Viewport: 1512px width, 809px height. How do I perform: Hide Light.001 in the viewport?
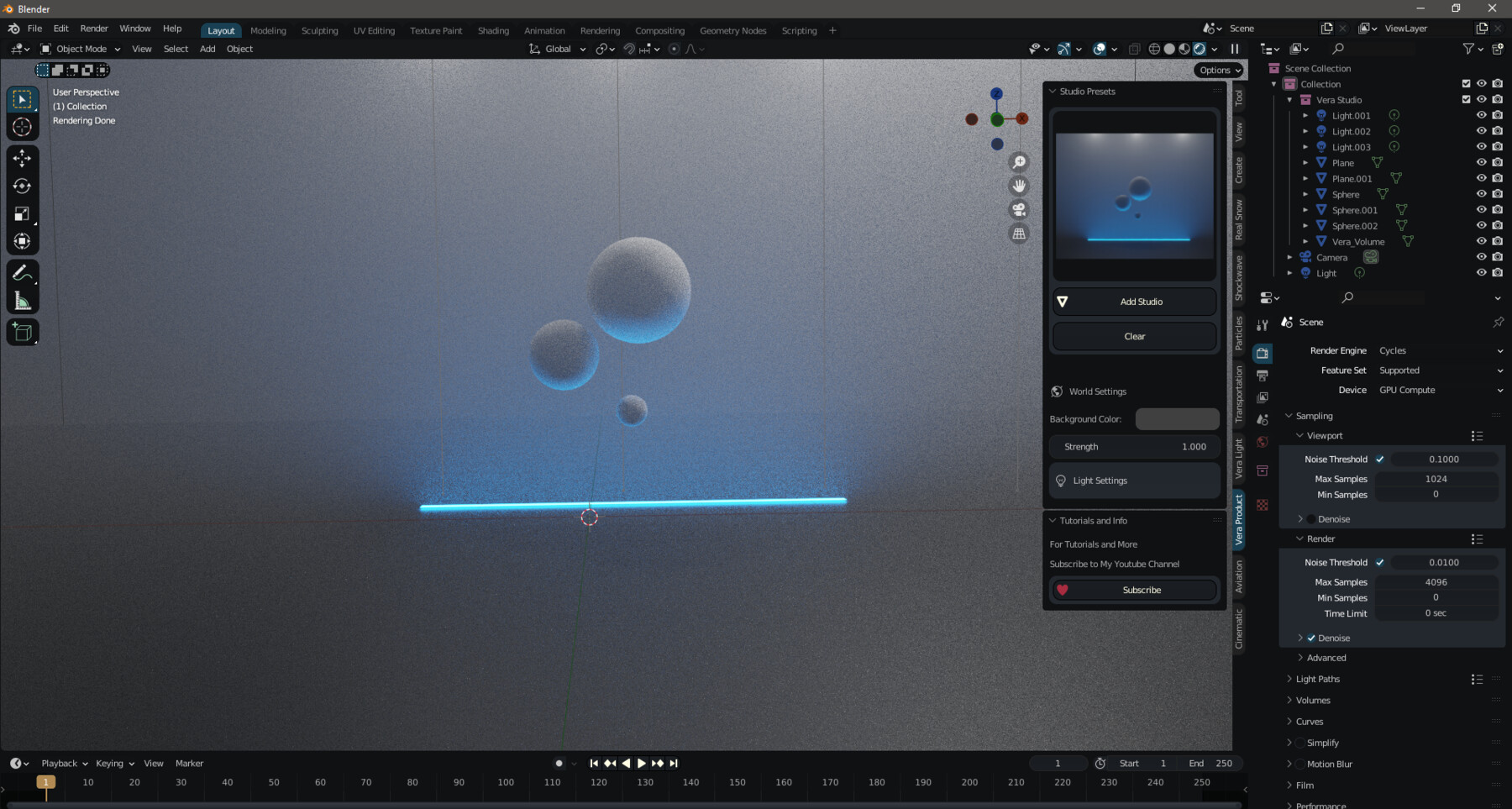point(1482,115)
